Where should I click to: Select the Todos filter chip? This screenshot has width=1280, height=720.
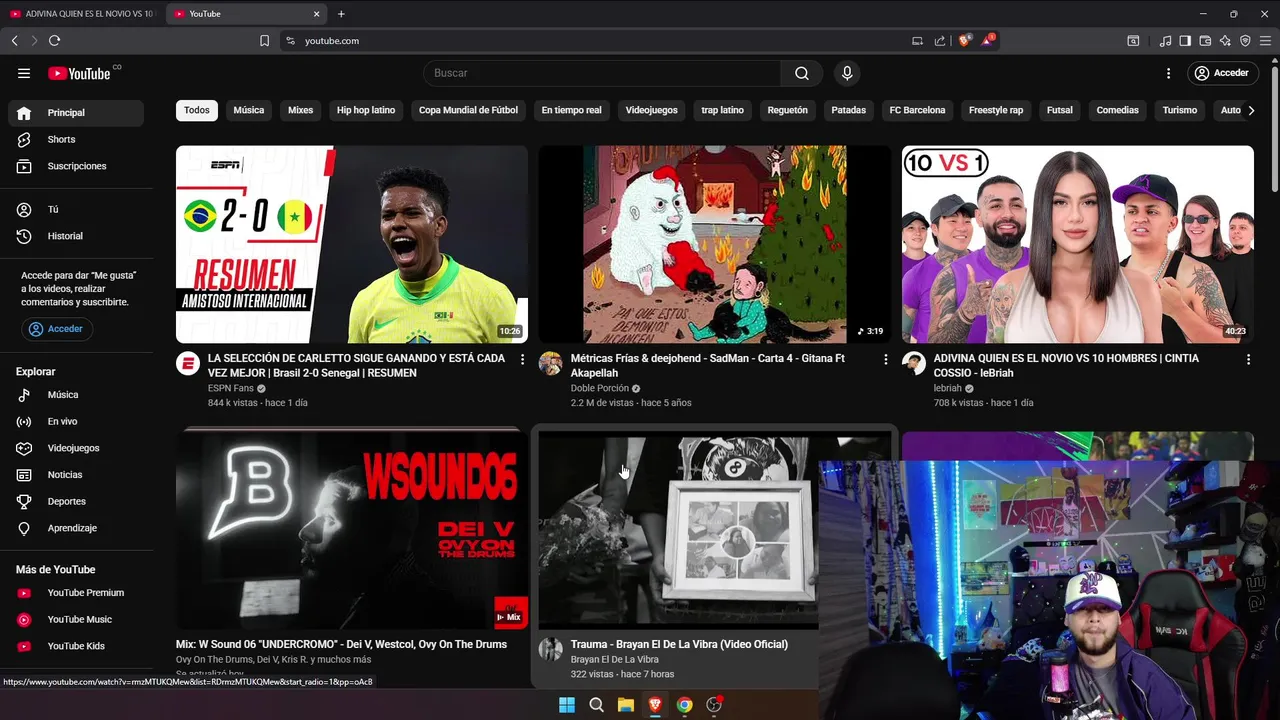(197, 110)
